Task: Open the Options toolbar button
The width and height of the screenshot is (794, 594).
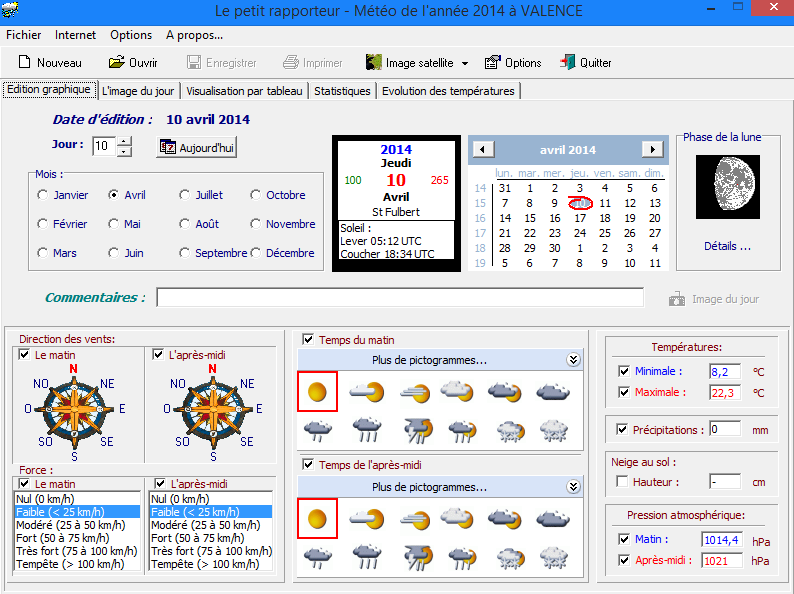Action: (x=513, y=63)
